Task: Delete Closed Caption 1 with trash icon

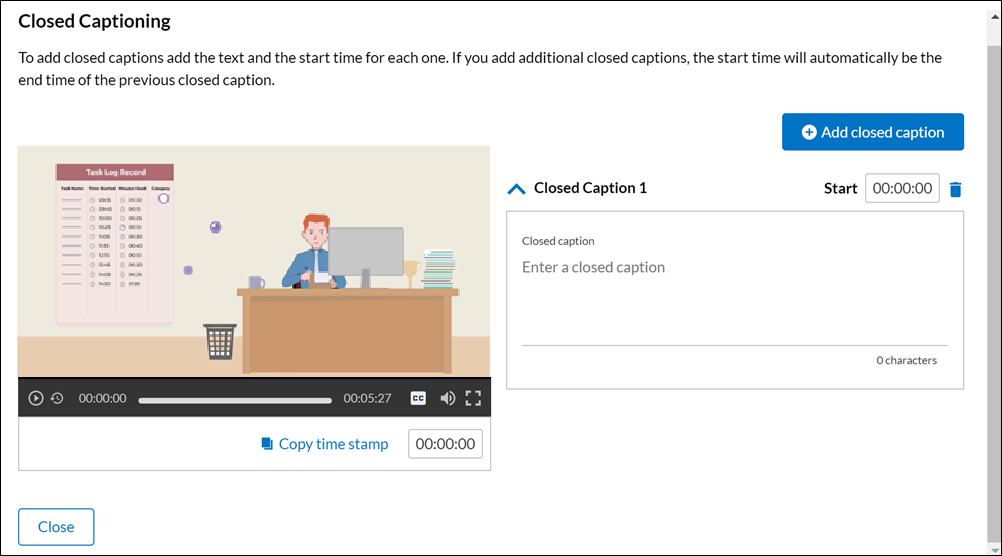Action: click(955, 189)
